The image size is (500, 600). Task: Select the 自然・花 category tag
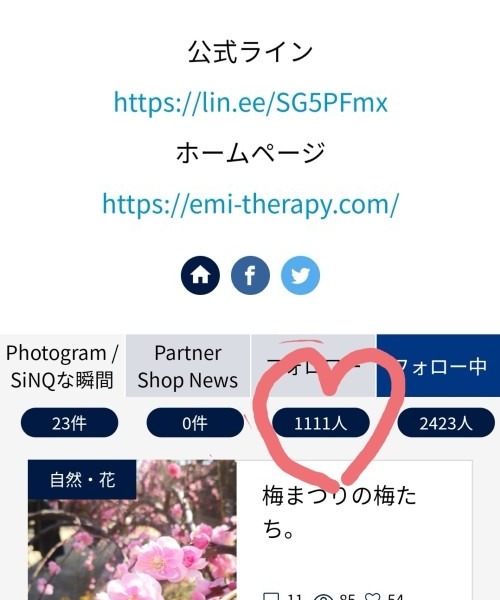(82, 479)
